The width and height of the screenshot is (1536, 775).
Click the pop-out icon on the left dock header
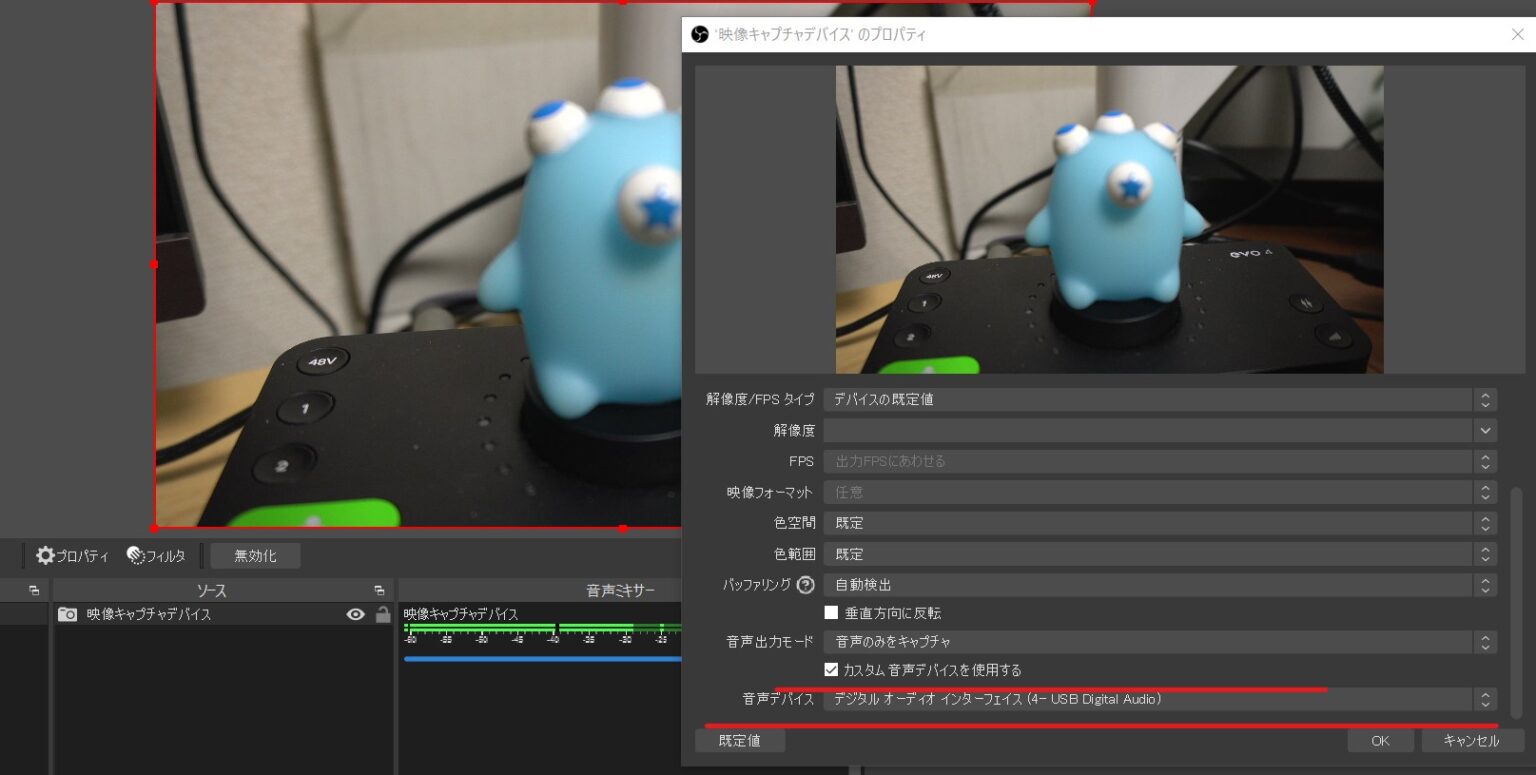(30, 590)
